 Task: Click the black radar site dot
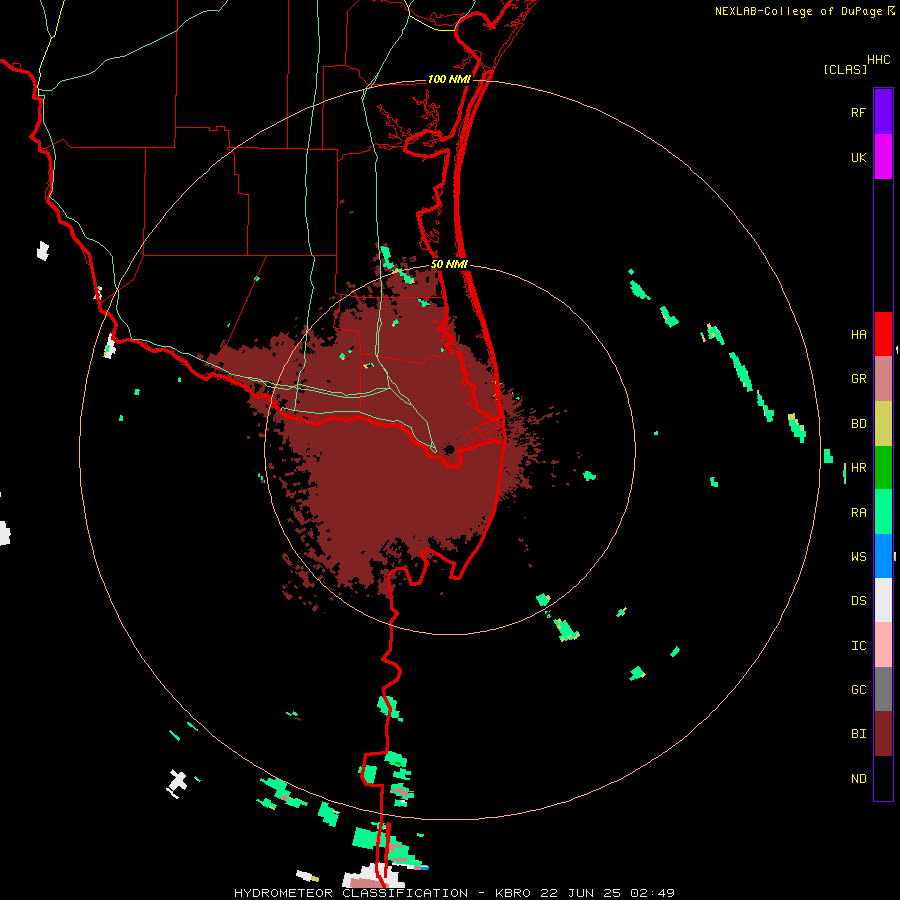click(449, 449)
